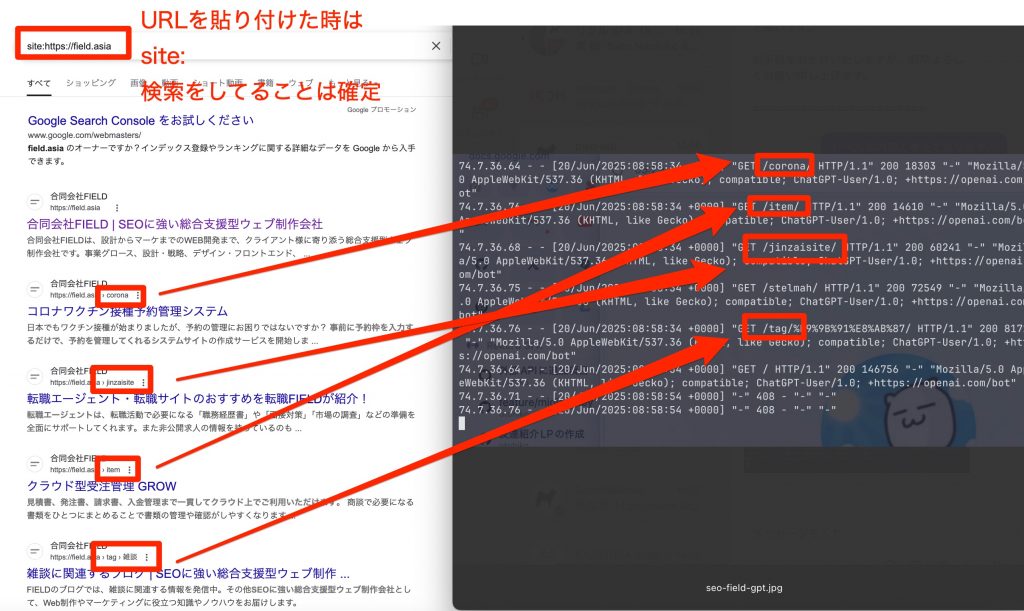The width and height of the screenshot is (1024, 611).
Task: Click the favicon beside the クラウド型受注管理 GROW result
Action: pos(35,463)
